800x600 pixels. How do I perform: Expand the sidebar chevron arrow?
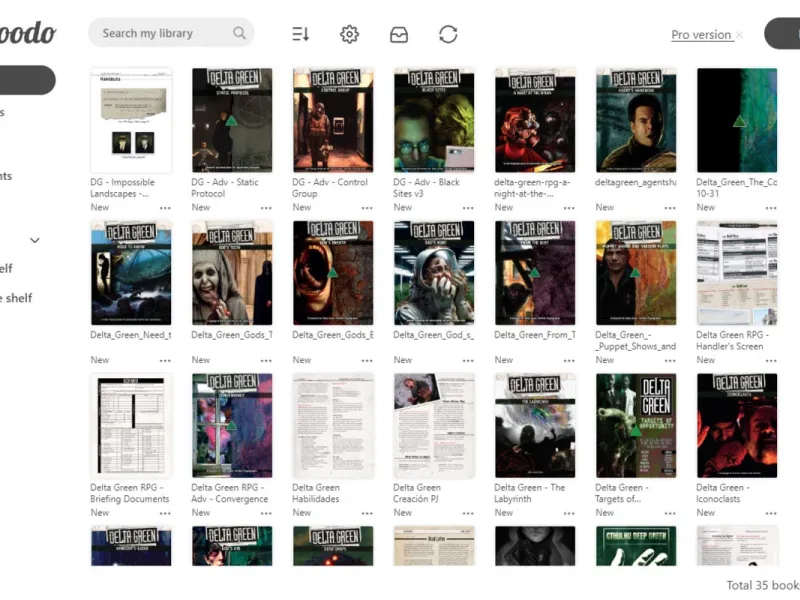(x=35, y=240)
